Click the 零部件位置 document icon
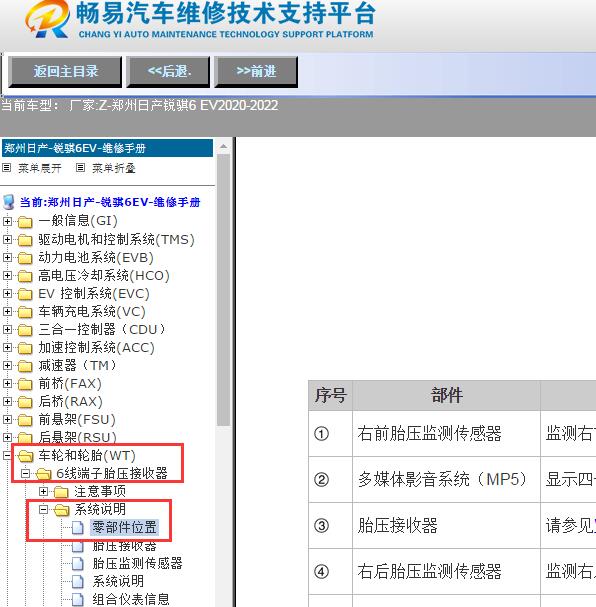The image size is (596, 607). pyautogui.click(x=78, y=527)
